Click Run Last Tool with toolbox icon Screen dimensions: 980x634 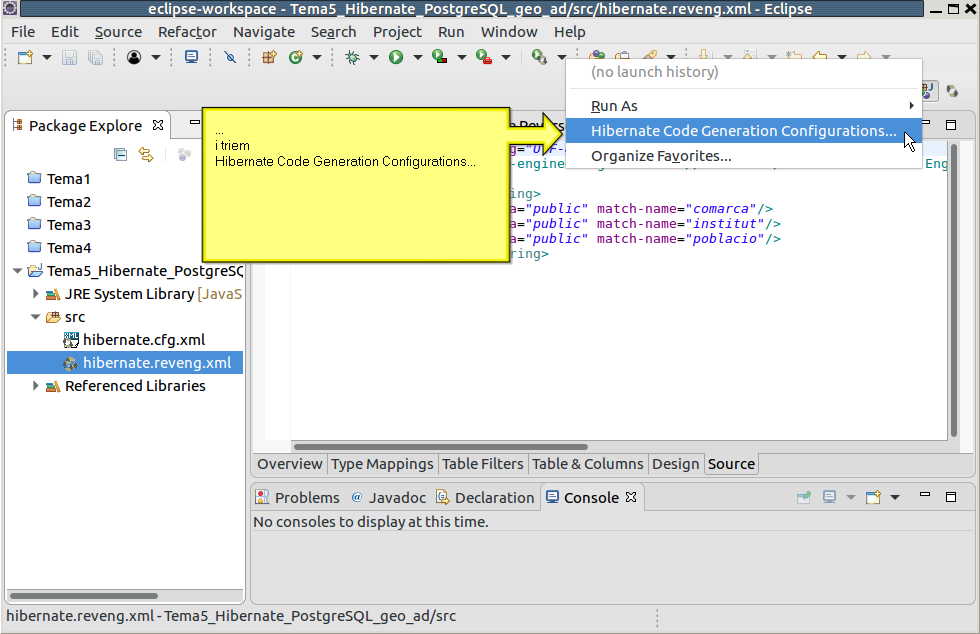pos(484,58)
